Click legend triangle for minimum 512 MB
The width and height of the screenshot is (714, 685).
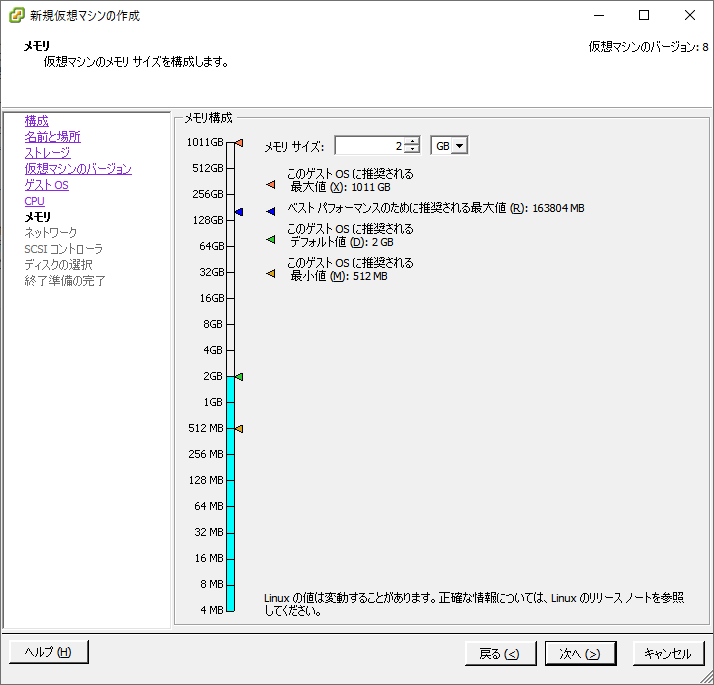(270, 273)
